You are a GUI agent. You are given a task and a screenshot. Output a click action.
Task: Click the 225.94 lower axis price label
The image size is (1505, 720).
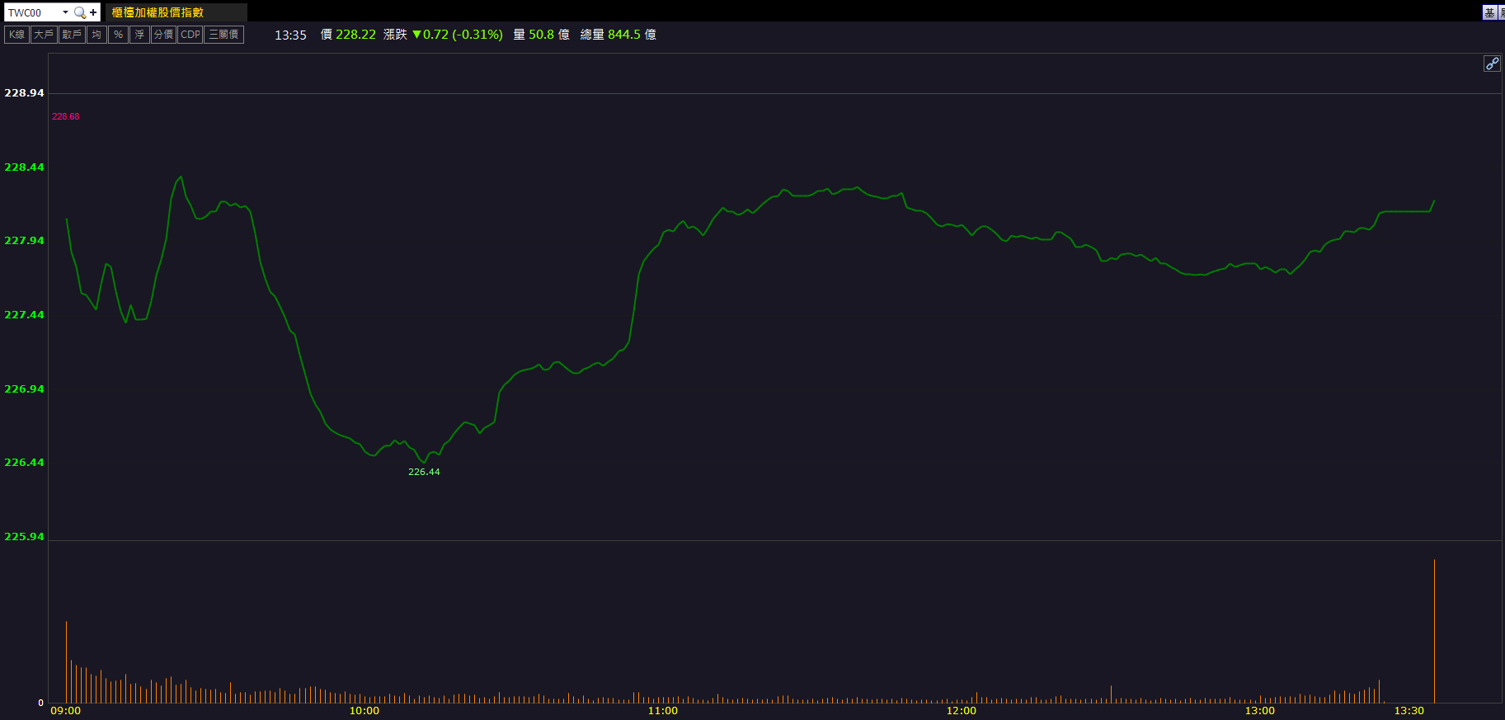click(24, 537)
